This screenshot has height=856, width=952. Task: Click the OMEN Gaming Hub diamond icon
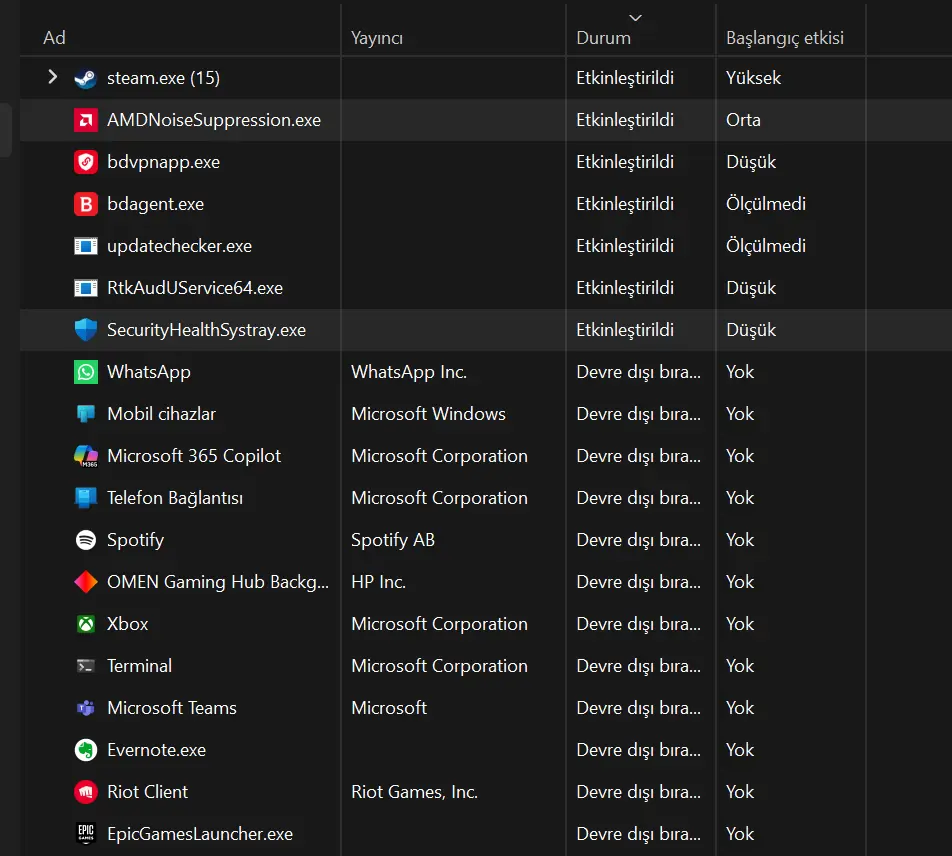[x=86, y=582]
